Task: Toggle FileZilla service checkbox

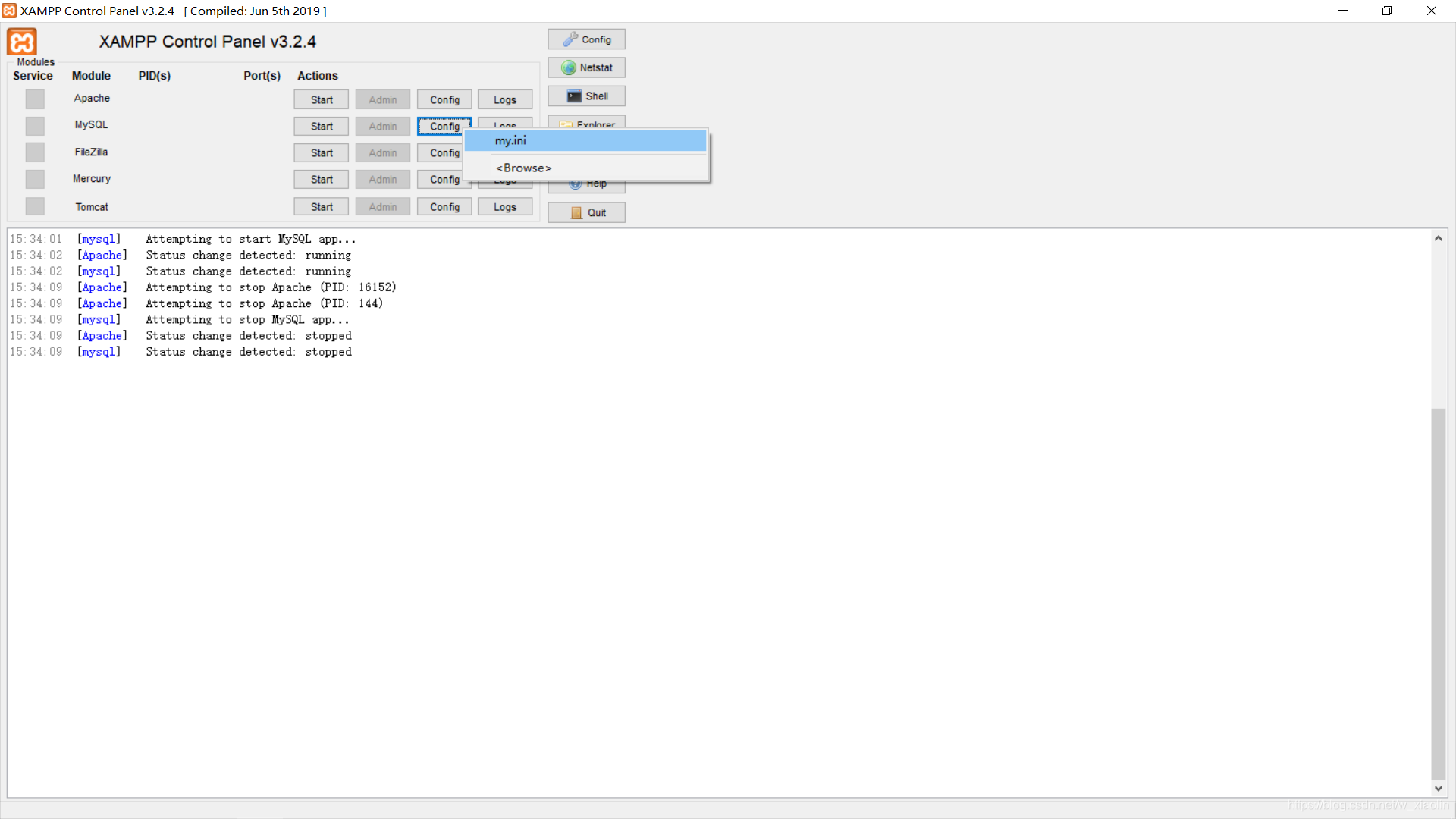Action: (35, 152)
